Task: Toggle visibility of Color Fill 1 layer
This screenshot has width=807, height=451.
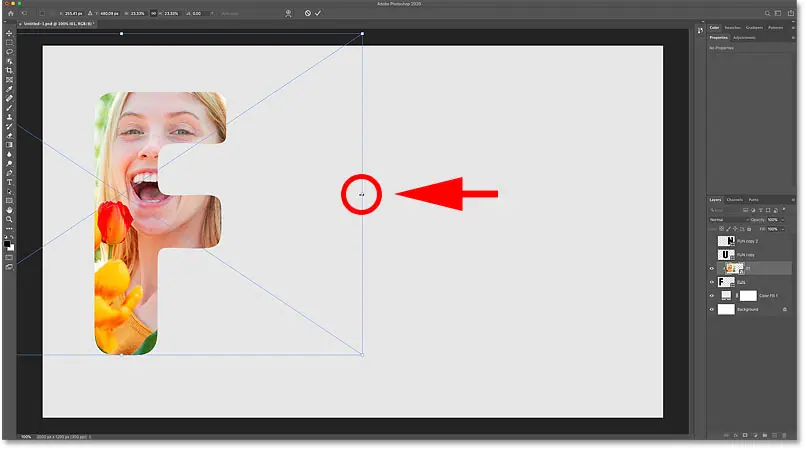Action: pos(712,297)
